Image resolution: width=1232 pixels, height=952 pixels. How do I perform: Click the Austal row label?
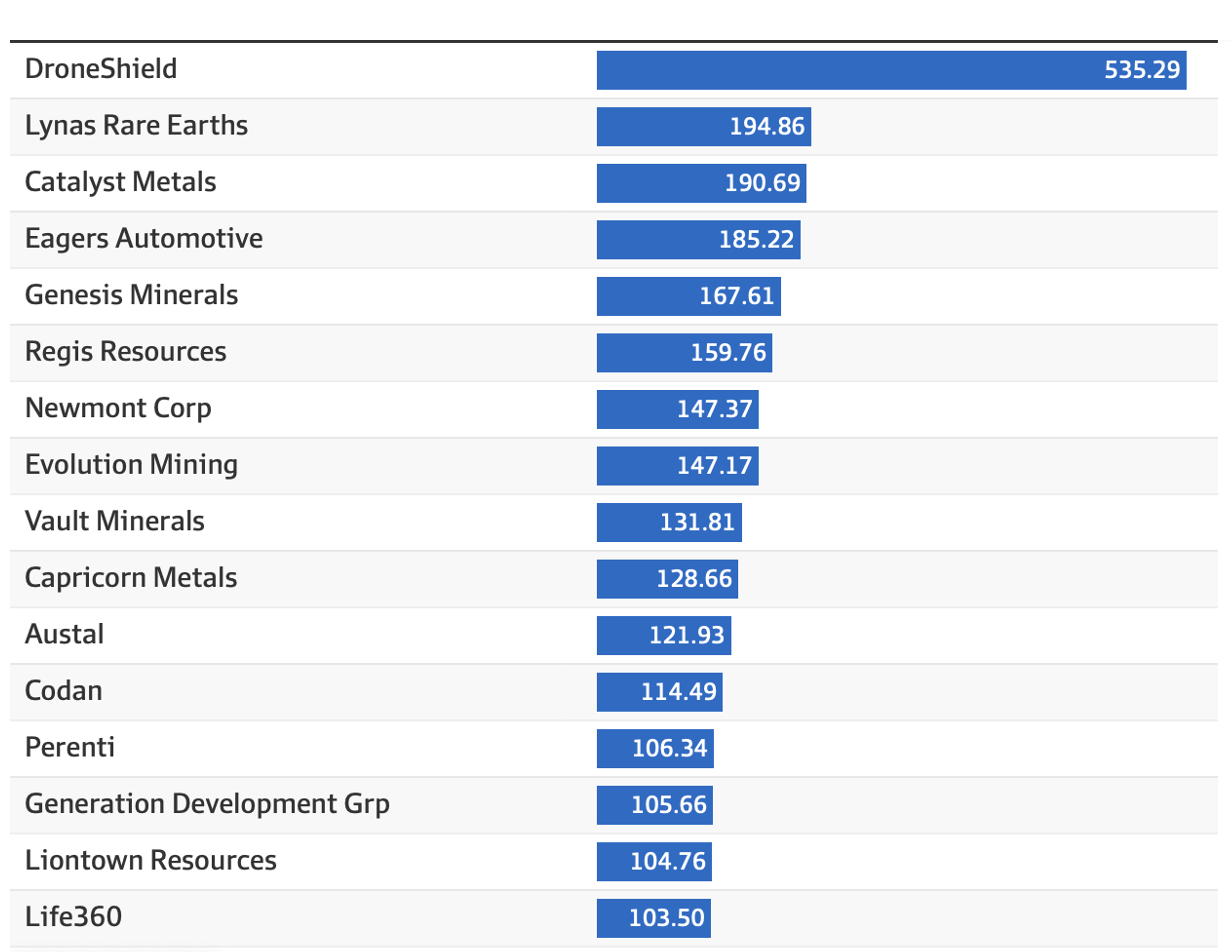[x=64, y=634]
